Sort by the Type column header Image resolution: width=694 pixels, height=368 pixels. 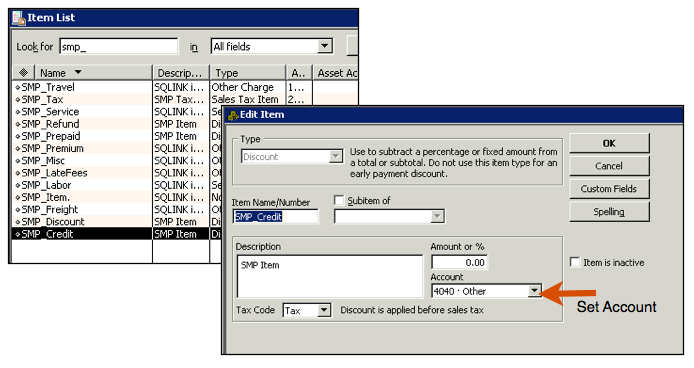tap(247, 73)
